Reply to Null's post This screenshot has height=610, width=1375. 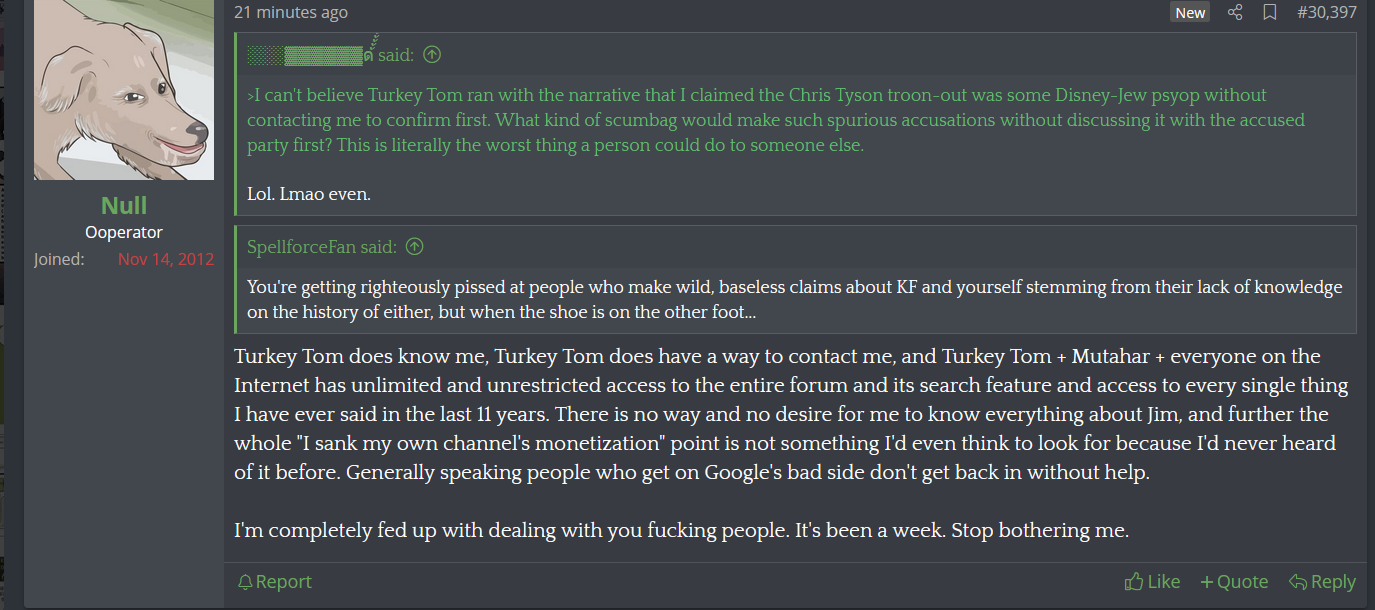coord(1322,581)
